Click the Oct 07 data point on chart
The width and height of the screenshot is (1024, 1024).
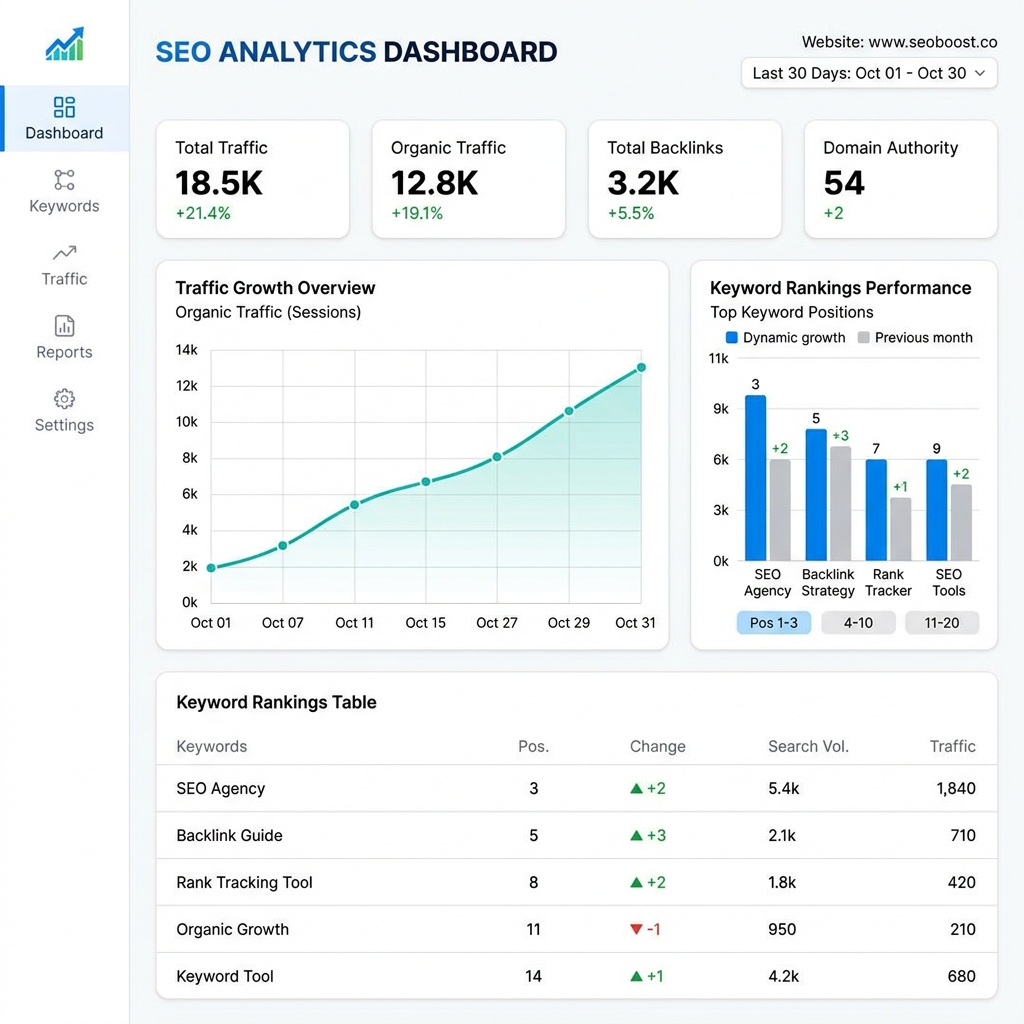[283, 545]
